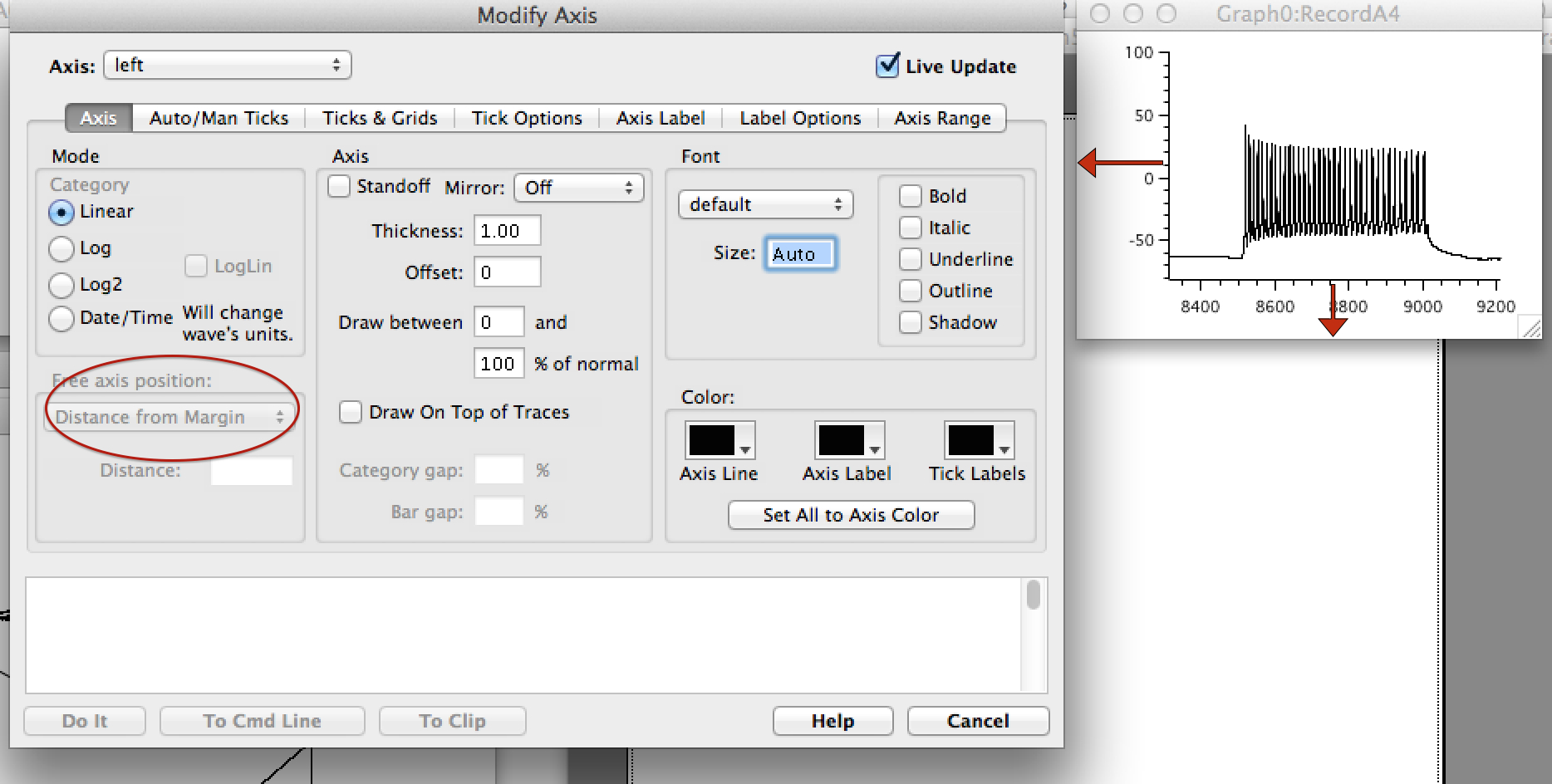Expand the font dropdown showing default
The image size is (1552, 784).
tap(765, 204)
